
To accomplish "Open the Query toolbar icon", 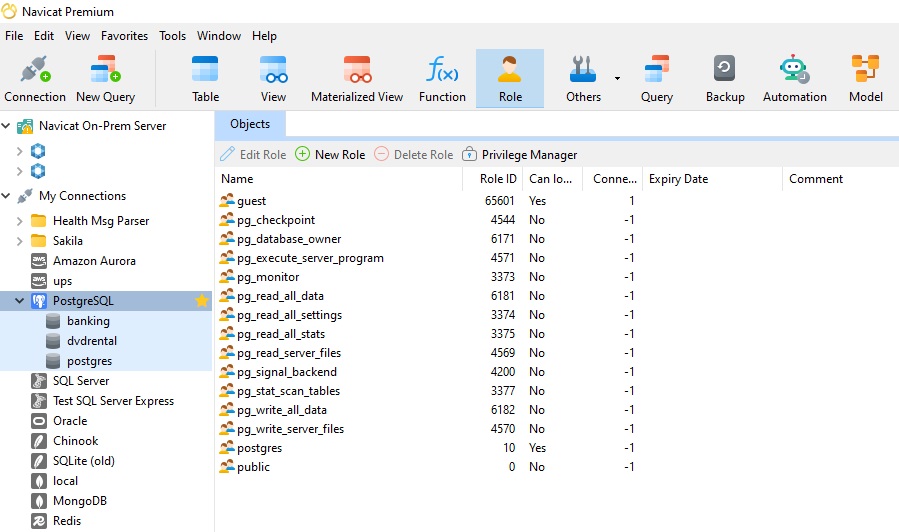I will [x=656, y=79].
